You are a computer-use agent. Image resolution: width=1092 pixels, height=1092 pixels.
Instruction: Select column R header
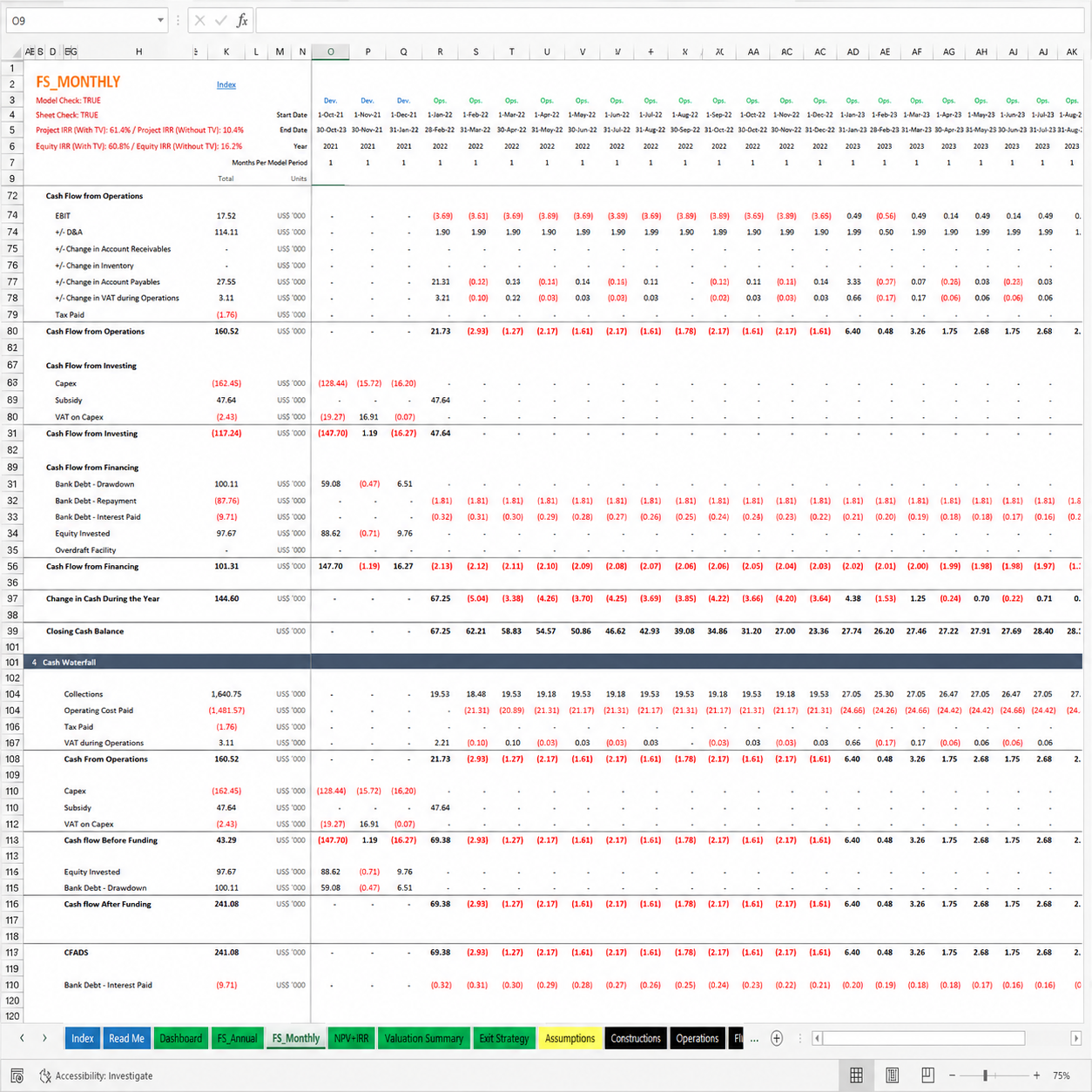coord(440,52)
